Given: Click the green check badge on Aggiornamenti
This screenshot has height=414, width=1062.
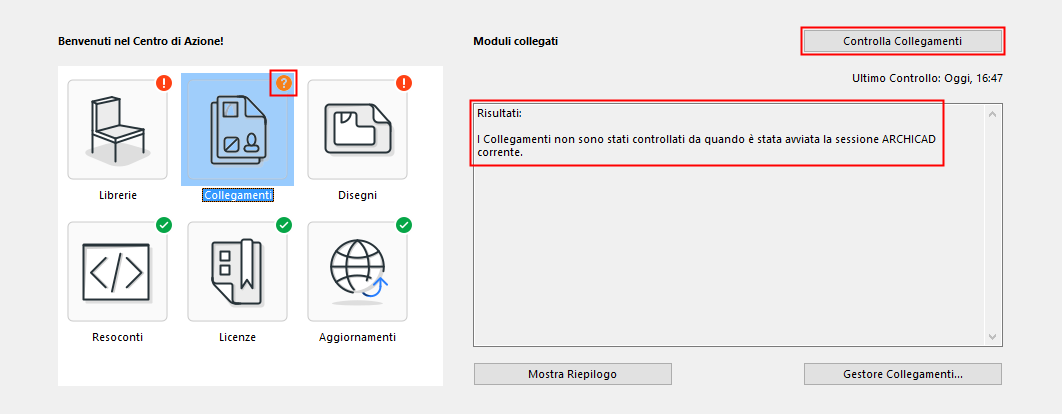Looking at the screenshot, I should click(404, 225).
